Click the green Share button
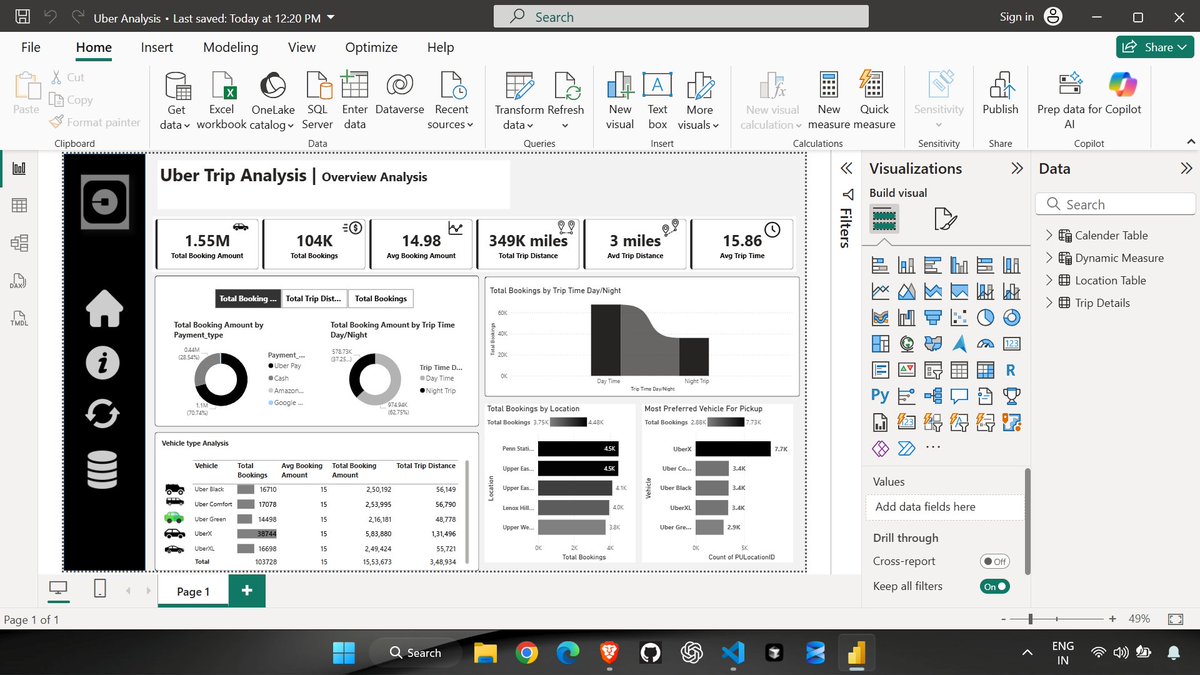The width and height of the screenshot is (1200, 675). click(1154, 47)
